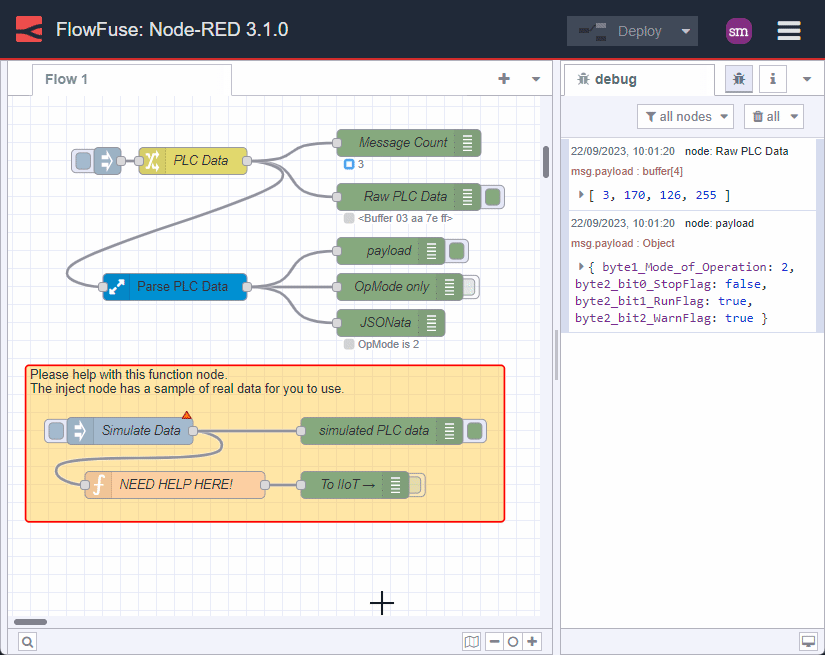Open the Deploy options dropdown arrow

(685, 31)
